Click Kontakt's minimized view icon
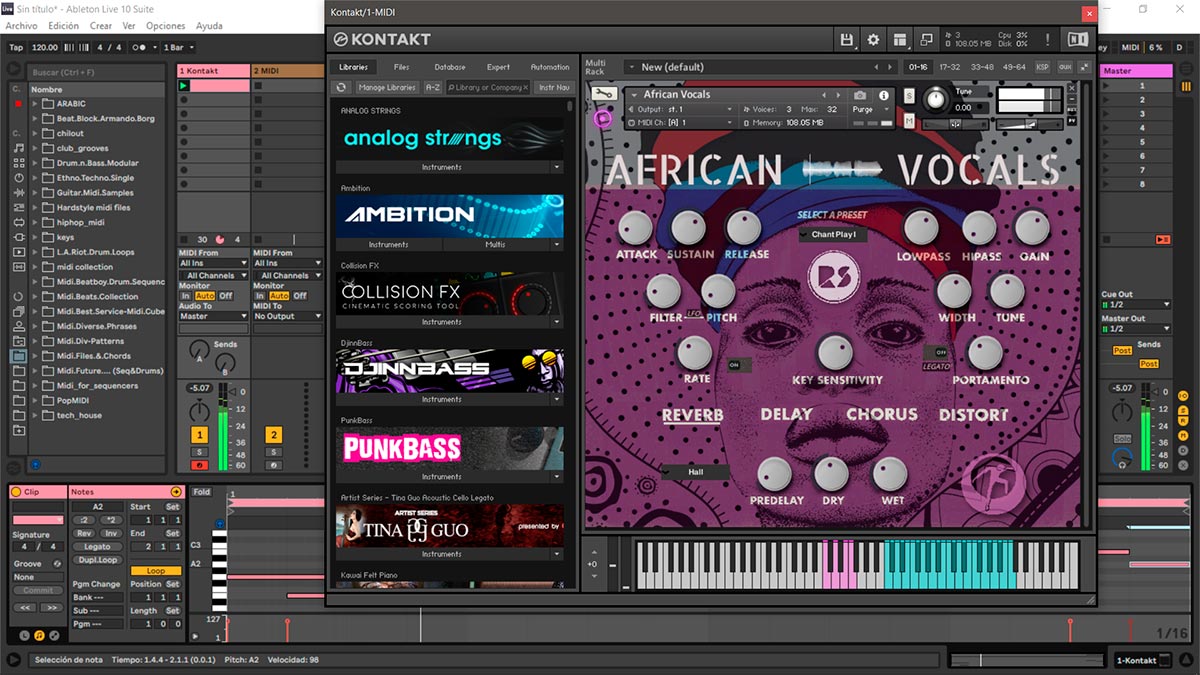 (926, 40)
